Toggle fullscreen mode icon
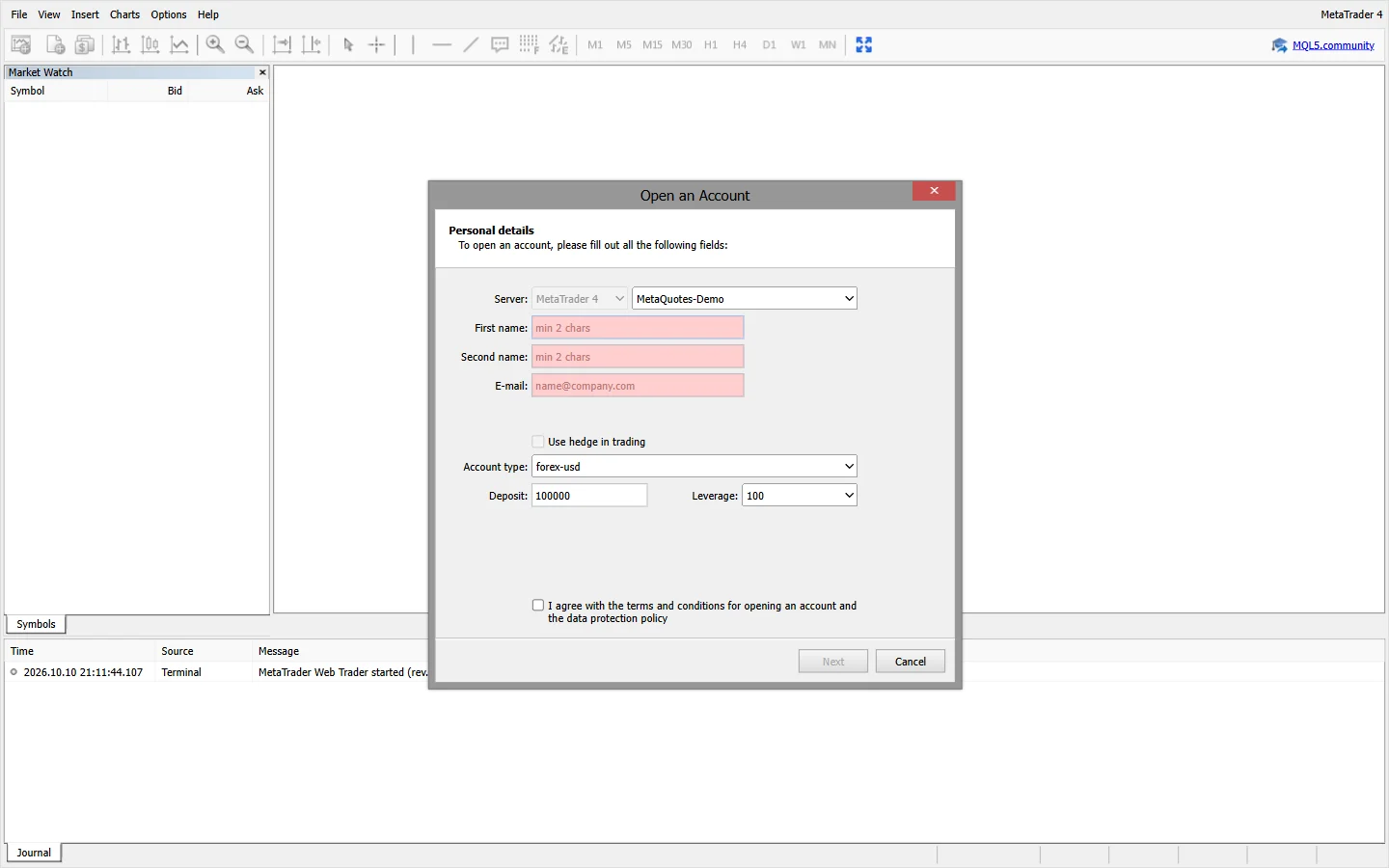Viewport: 1389px width, 868px height. 864,44
